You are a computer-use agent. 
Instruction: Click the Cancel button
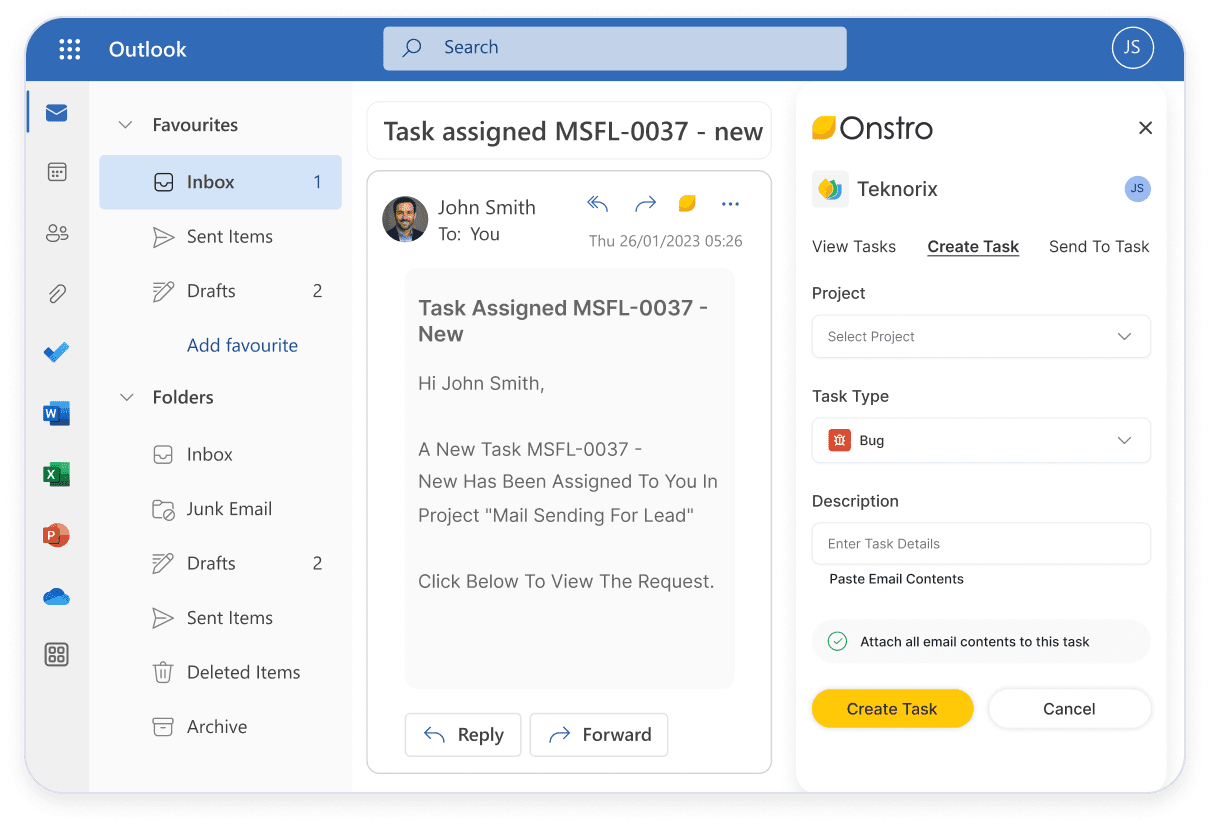point(1069,708)
